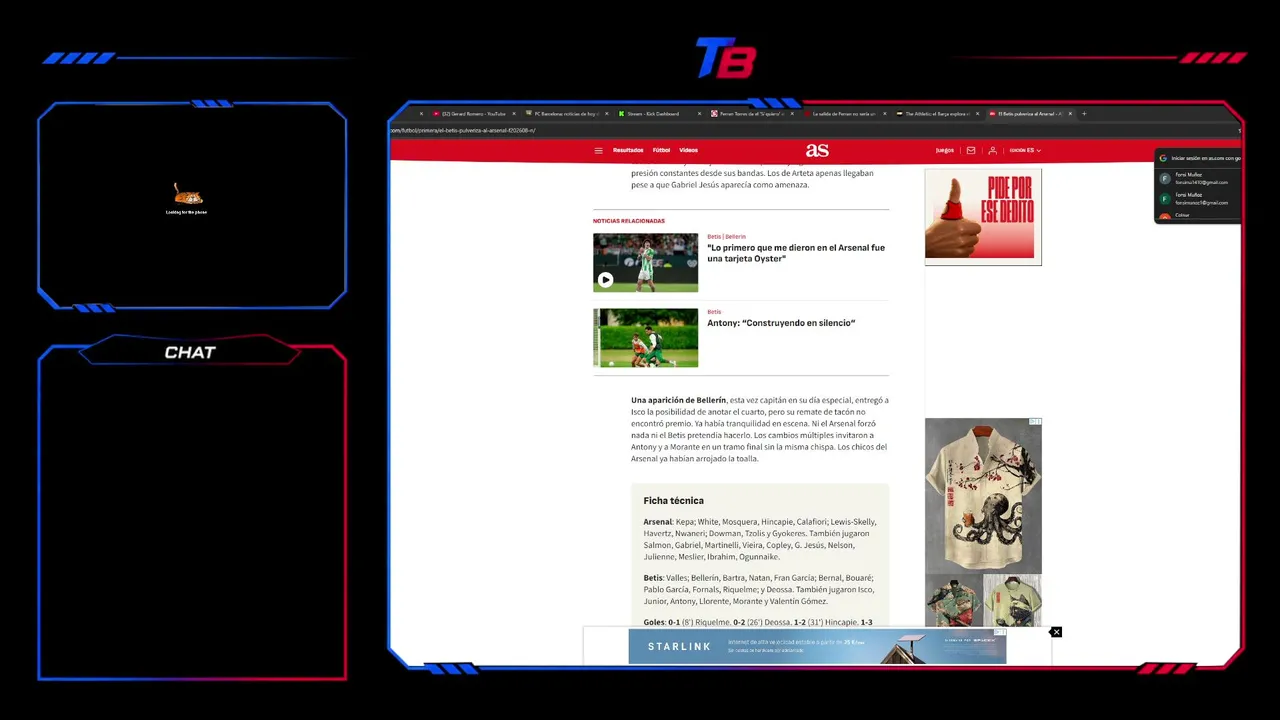Click the Starlink banner advertisement
Screen dimensions: 1280x720
(817, 647)
